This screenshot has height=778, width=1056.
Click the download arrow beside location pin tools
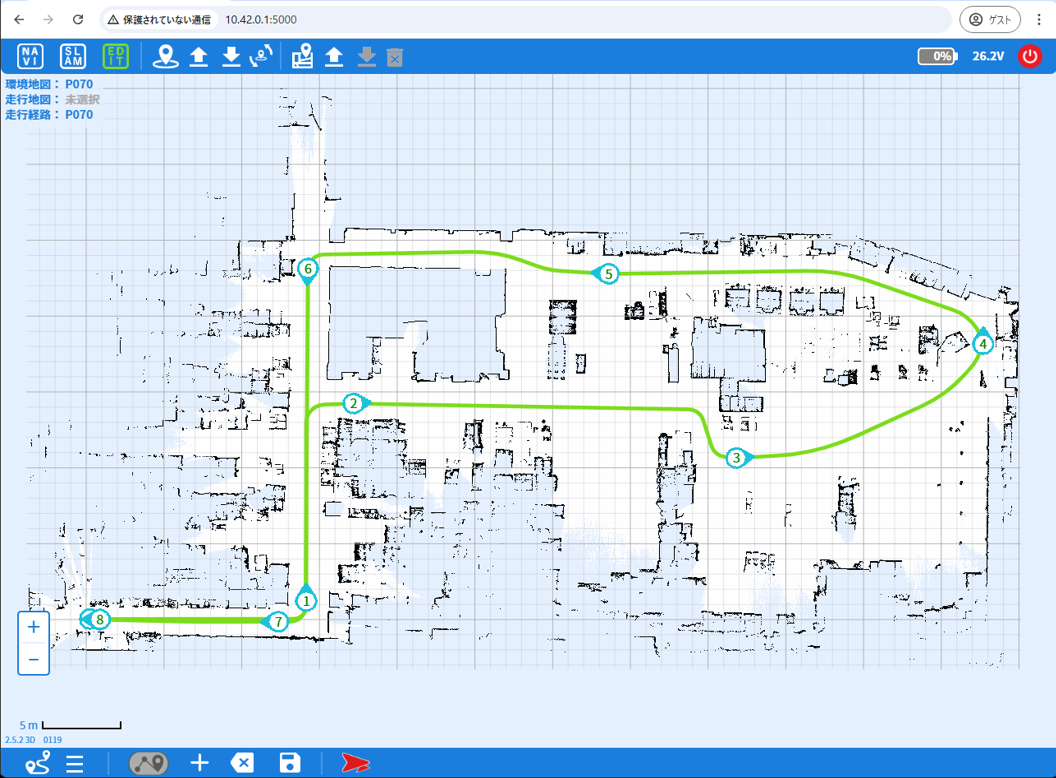[231, 57]
